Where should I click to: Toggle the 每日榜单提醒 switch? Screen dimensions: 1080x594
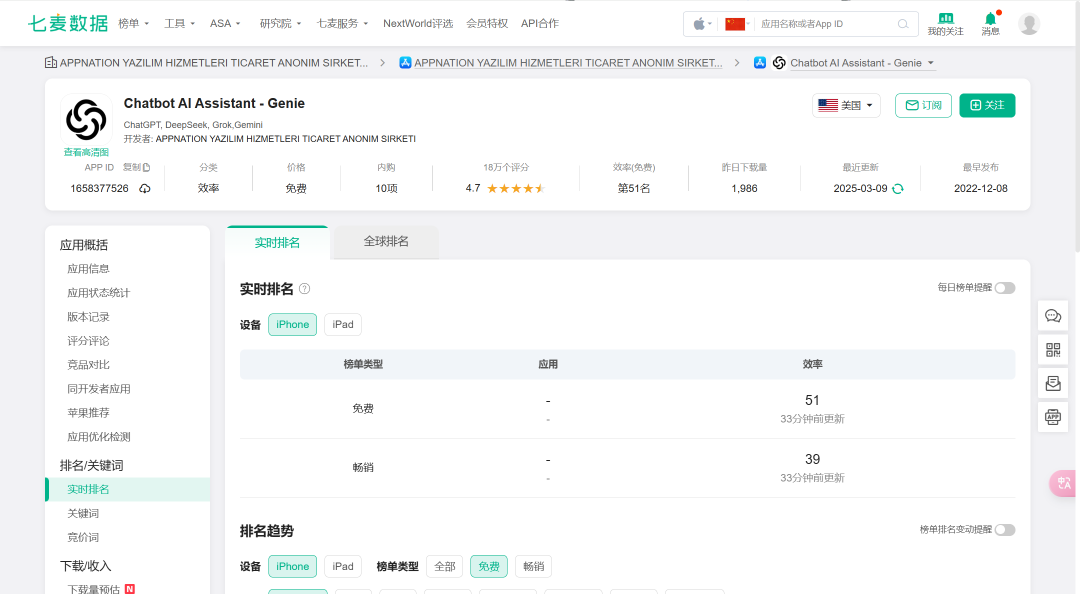pos(1005,288)
